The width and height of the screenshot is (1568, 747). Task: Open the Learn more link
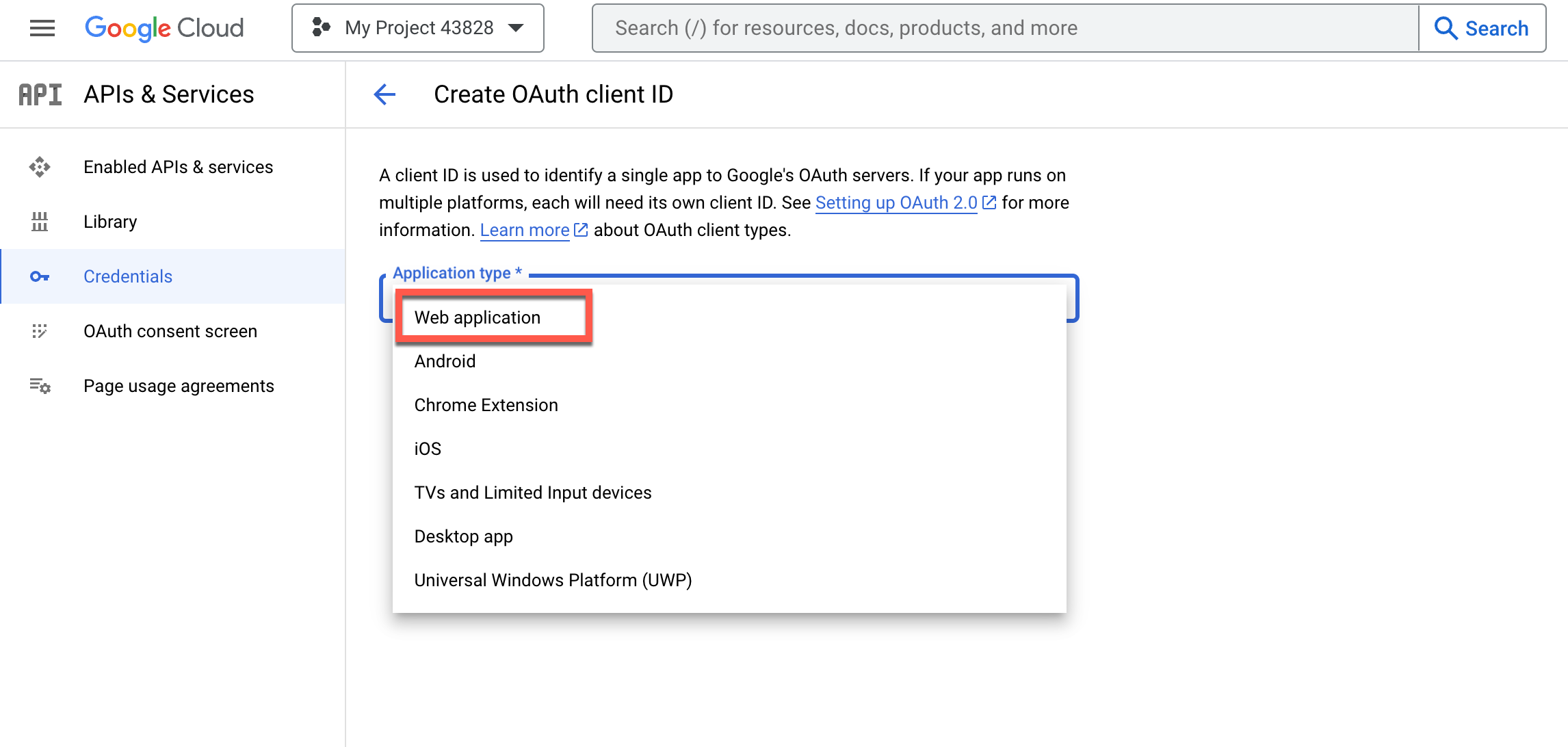[525, 230]
